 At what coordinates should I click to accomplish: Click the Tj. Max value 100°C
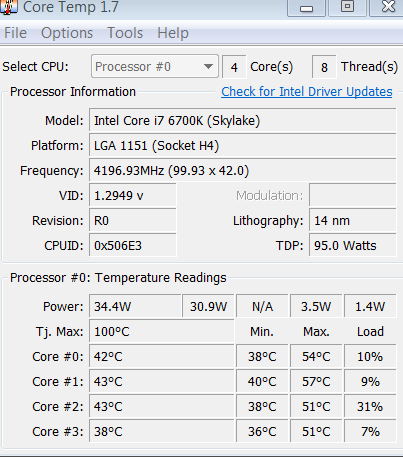click(x=162, y=331)
